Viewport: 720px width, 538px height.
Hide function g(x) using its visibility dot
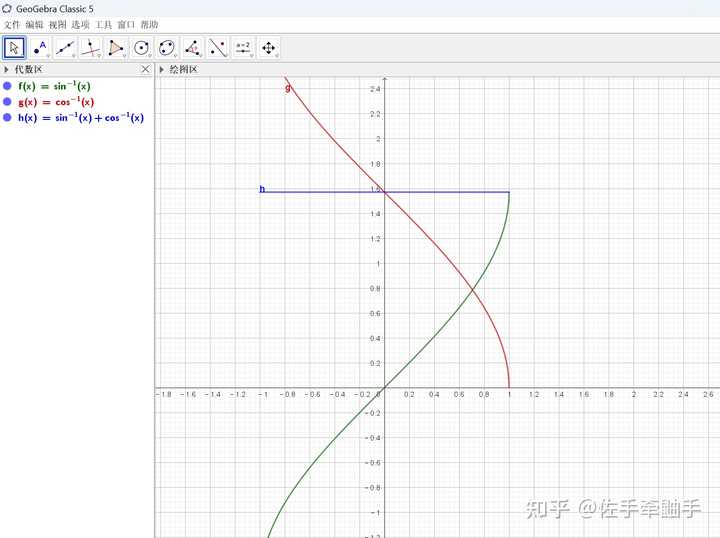pyautogui.click(x=7, y=101)
